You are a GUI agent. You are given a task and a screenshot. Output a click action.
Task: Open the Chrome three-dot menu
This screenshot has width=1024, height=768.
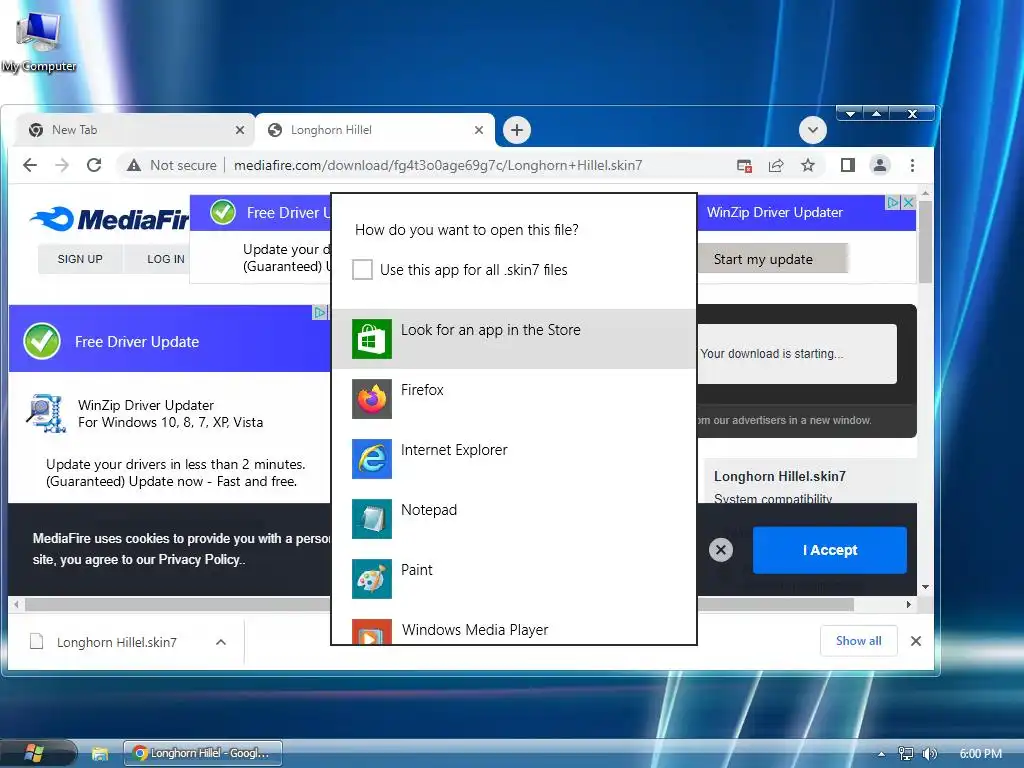click(912, 165)
